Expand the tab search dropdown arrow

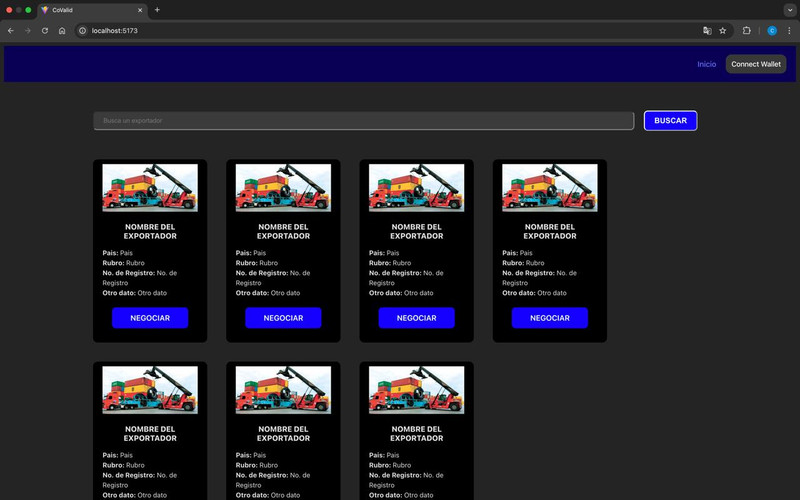click(789, 9)
